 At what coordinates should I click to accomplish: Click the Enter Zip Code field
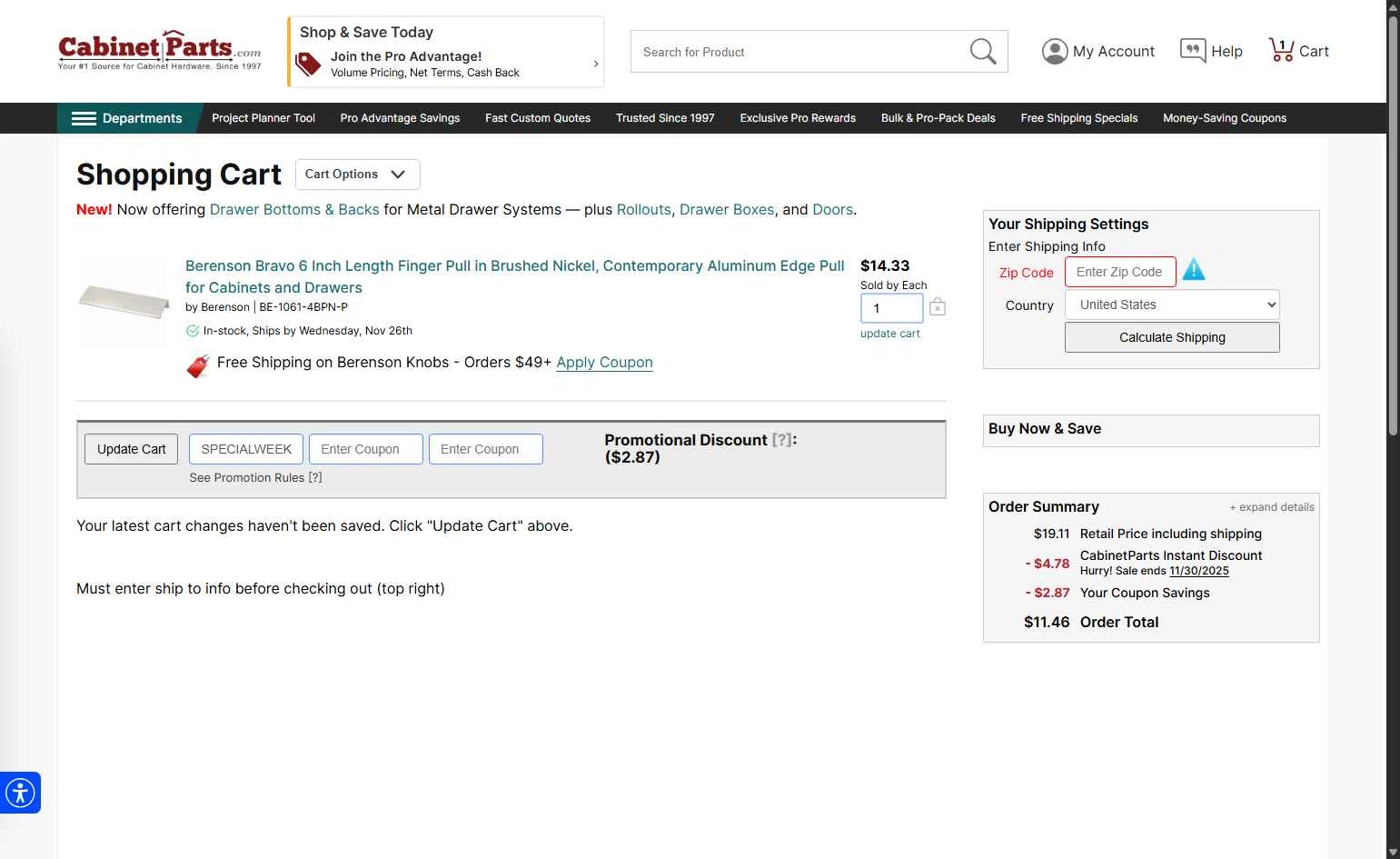click(1120, 272)
